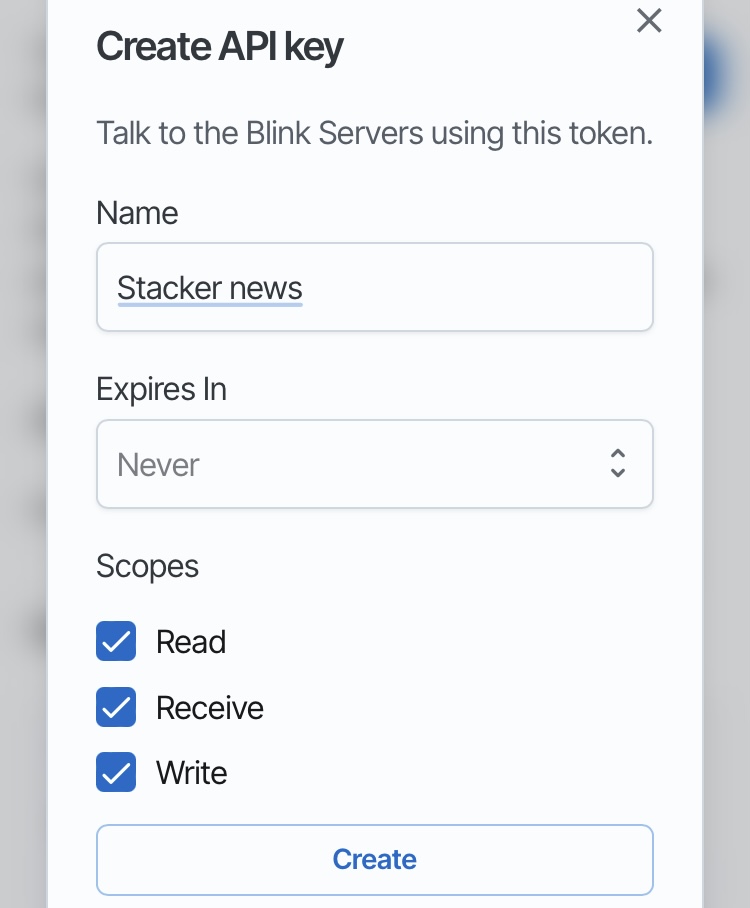This screenshot has width=750, height=908.
Task: Click the "Create API key" heading
Action: pyautogui.click(x=219, y=47)
